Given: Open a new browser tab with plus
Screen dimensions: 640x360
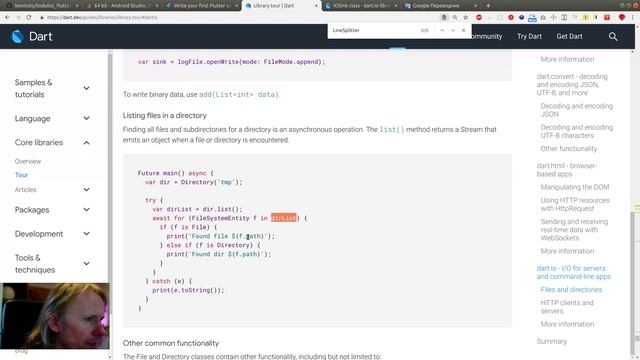Looking at the screenshot, I should click(488, 6).
